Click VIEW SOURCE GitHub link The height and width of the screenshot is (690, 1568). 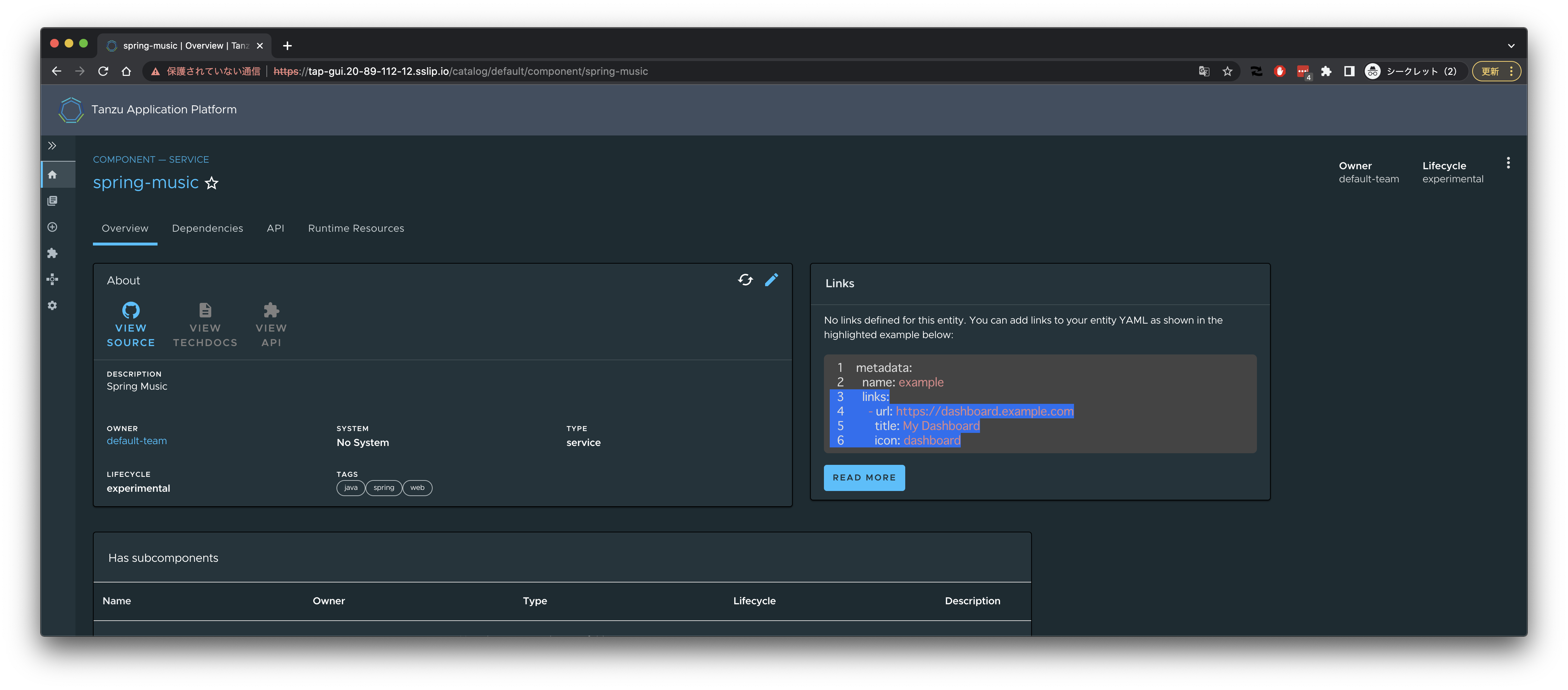[131, 325]
